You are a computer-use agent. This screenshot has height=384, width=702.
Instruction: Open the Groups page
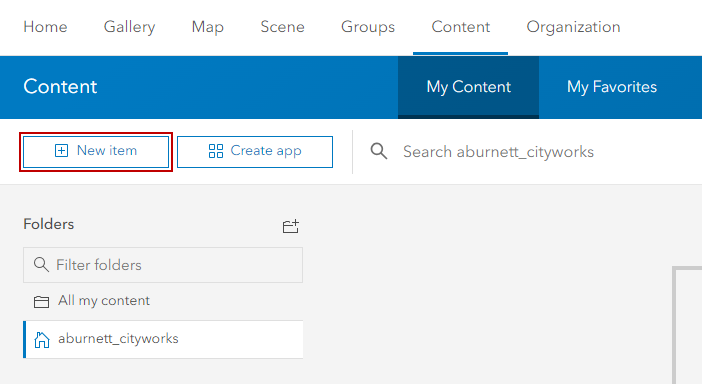[x=368, y=27]
